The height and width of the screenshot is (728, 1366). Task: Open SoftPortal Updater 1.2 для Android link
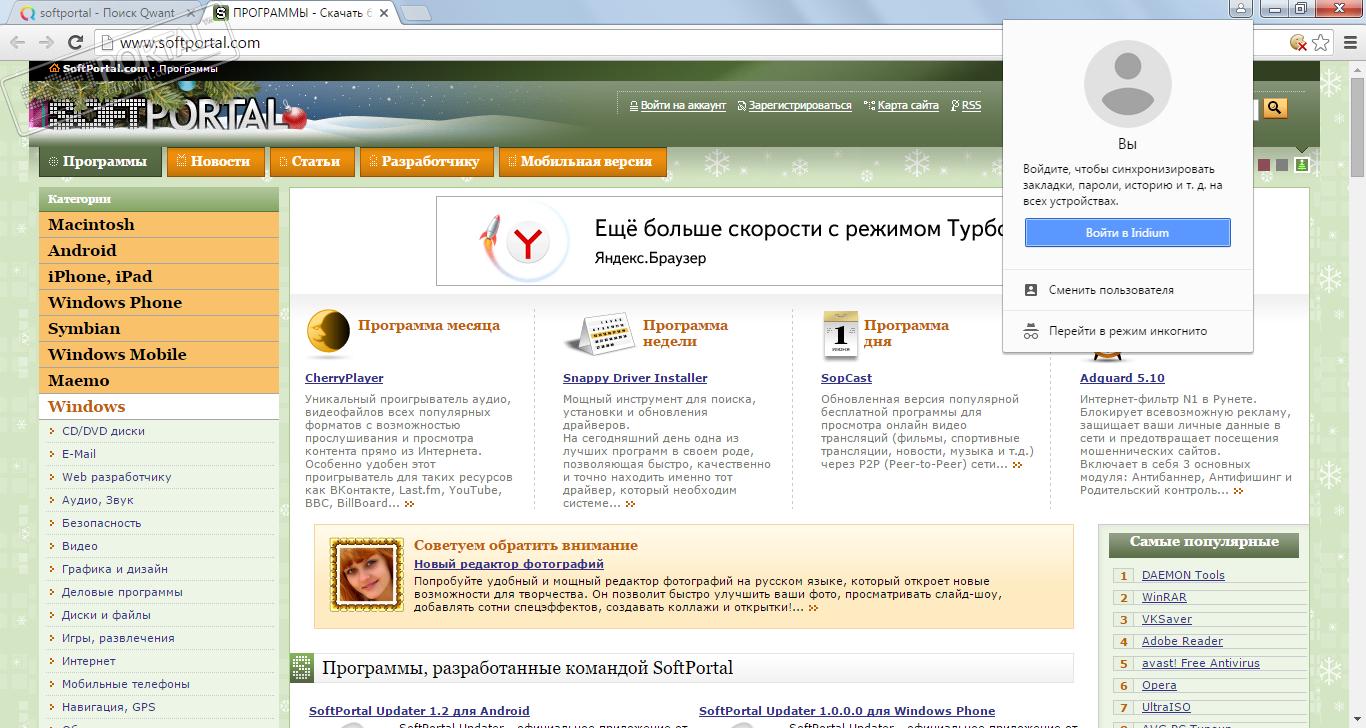(x=419, y=711)
